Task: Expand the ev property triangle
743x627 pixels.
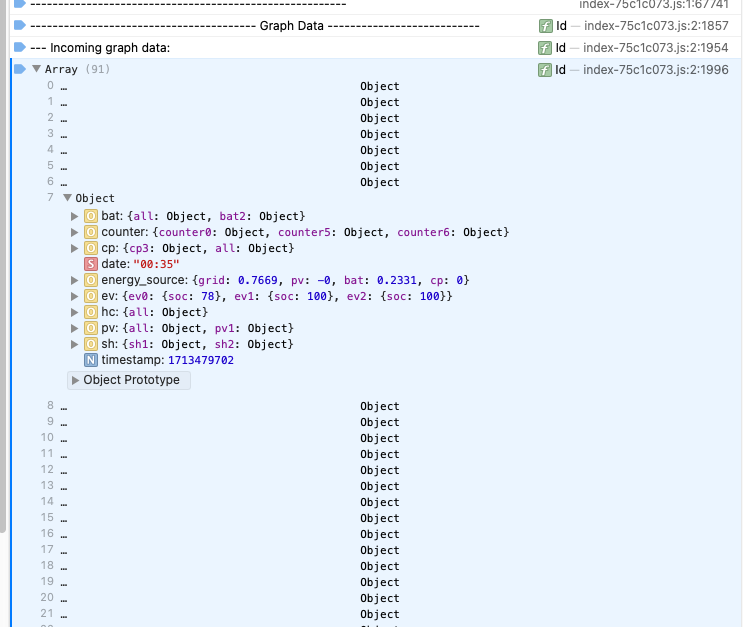Action: [x=75, y=296]
